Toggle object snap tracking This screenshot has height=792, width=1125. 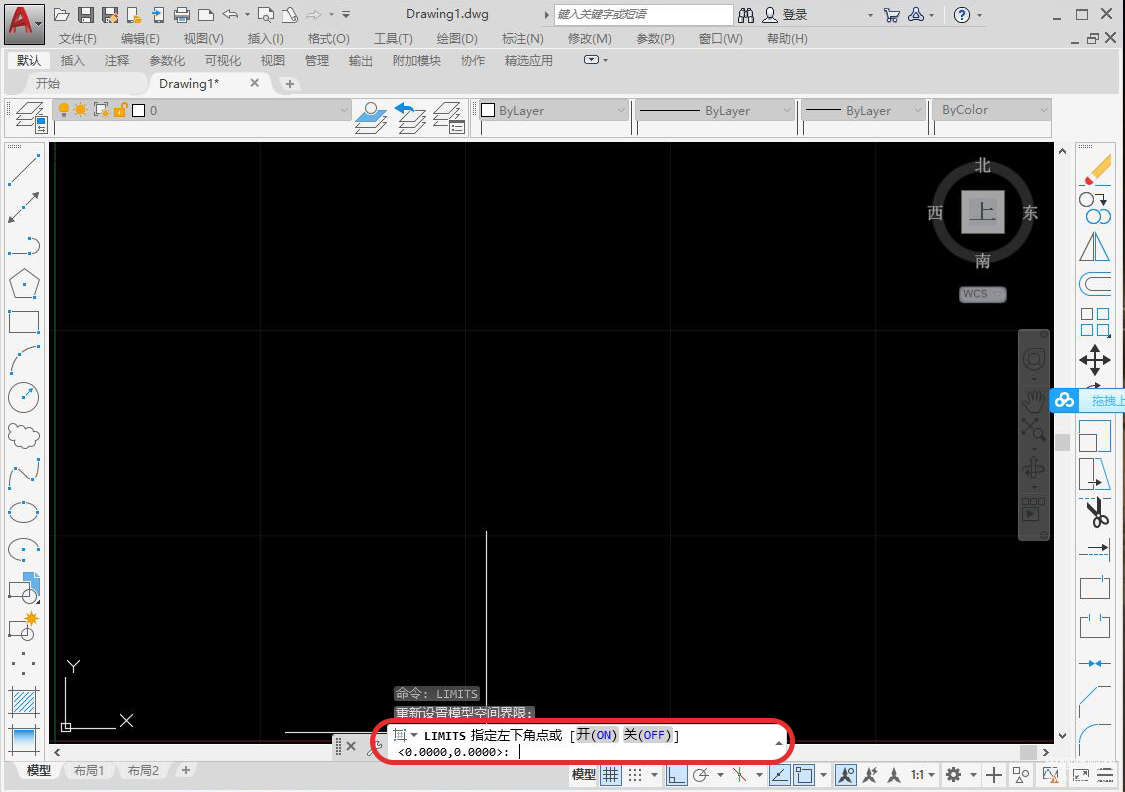(779, 775)
